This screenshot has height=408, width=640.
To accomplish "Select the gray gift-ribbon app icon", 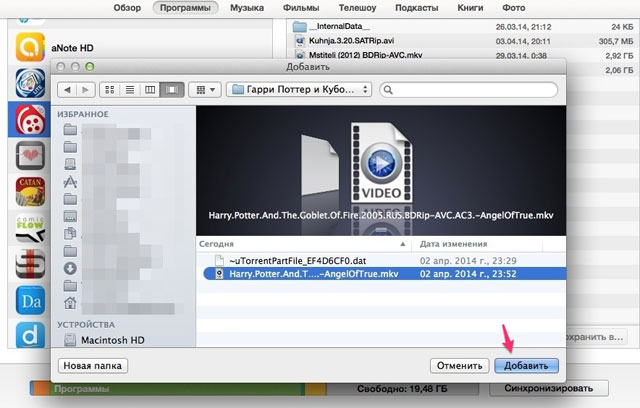I will 30,264.
